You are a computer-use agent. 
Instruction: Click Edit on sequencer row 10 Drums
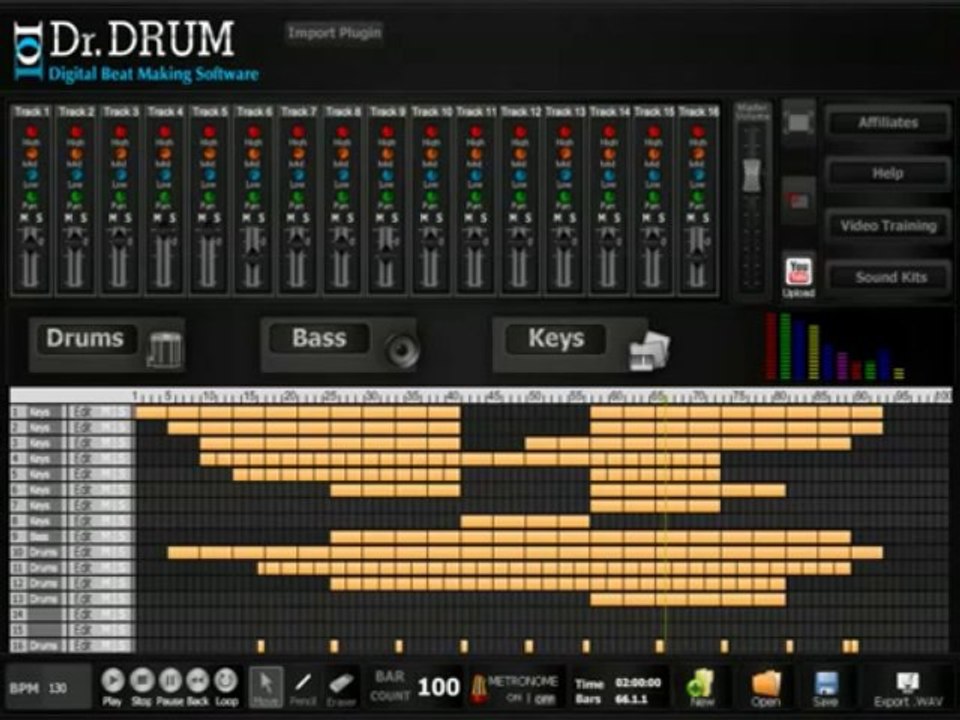[x=82, y=553]
